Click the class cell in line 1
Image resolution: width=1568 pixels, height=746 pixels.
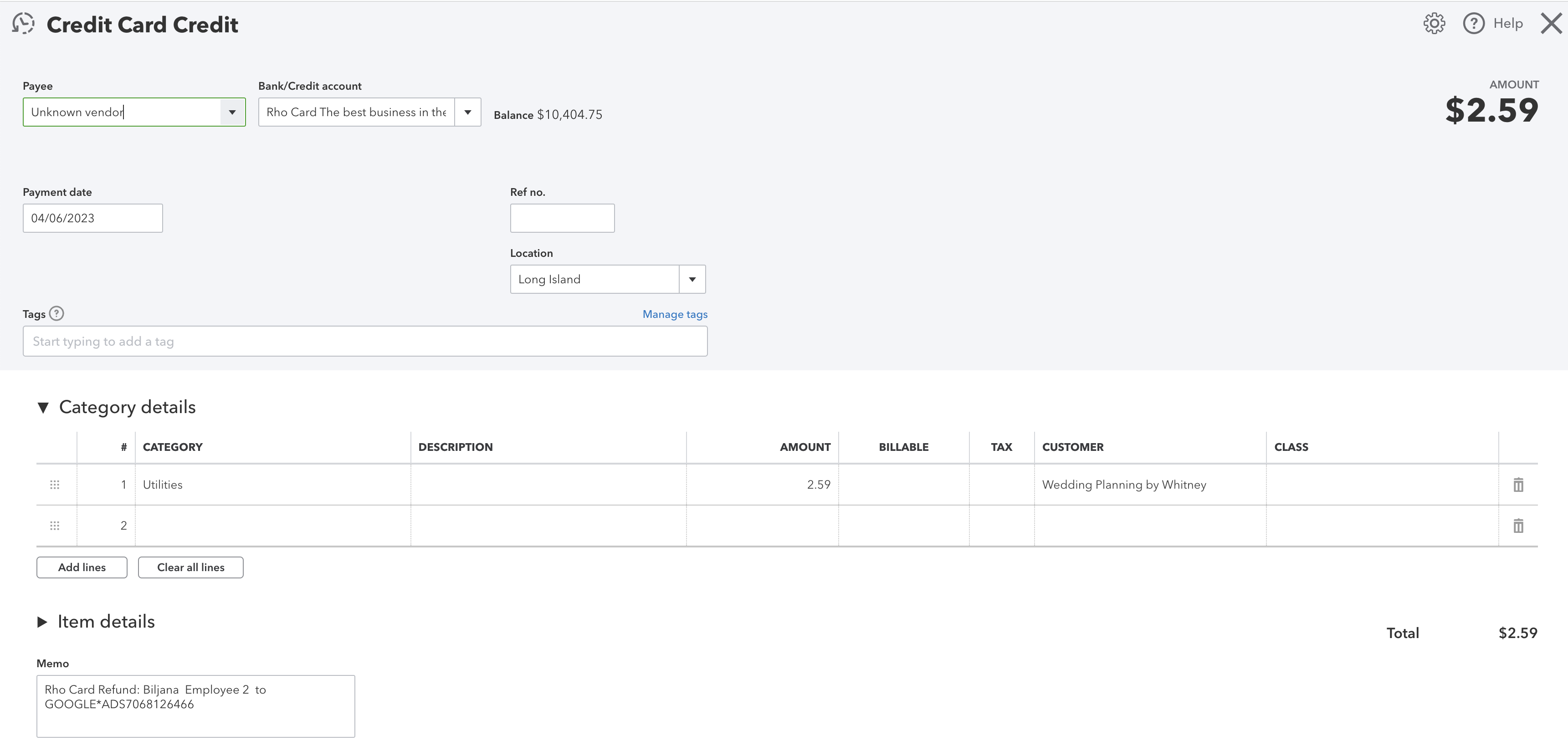pyautogui.click(x=1382, y=484)
